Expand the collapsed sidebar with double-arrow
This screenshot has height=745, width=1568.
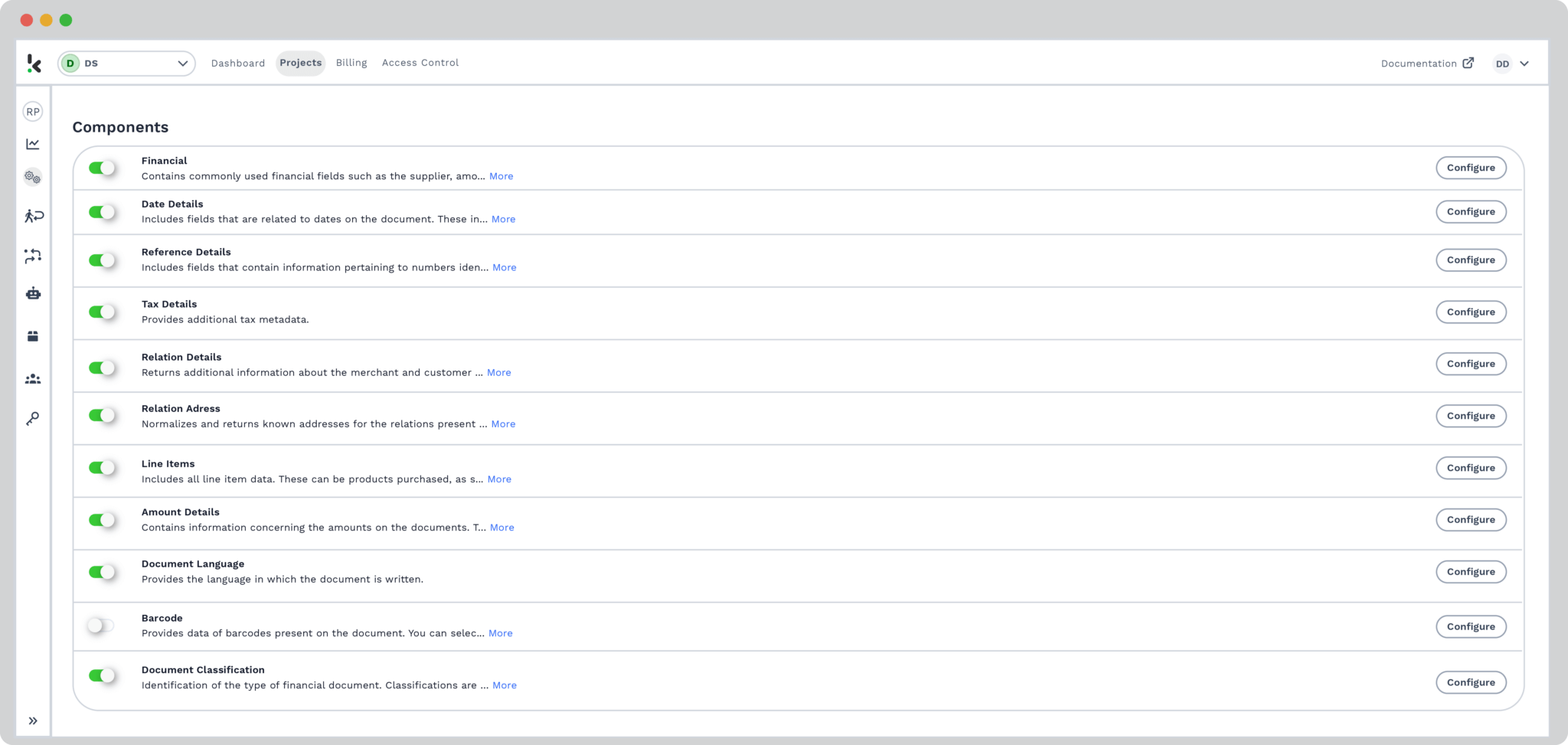33,720
